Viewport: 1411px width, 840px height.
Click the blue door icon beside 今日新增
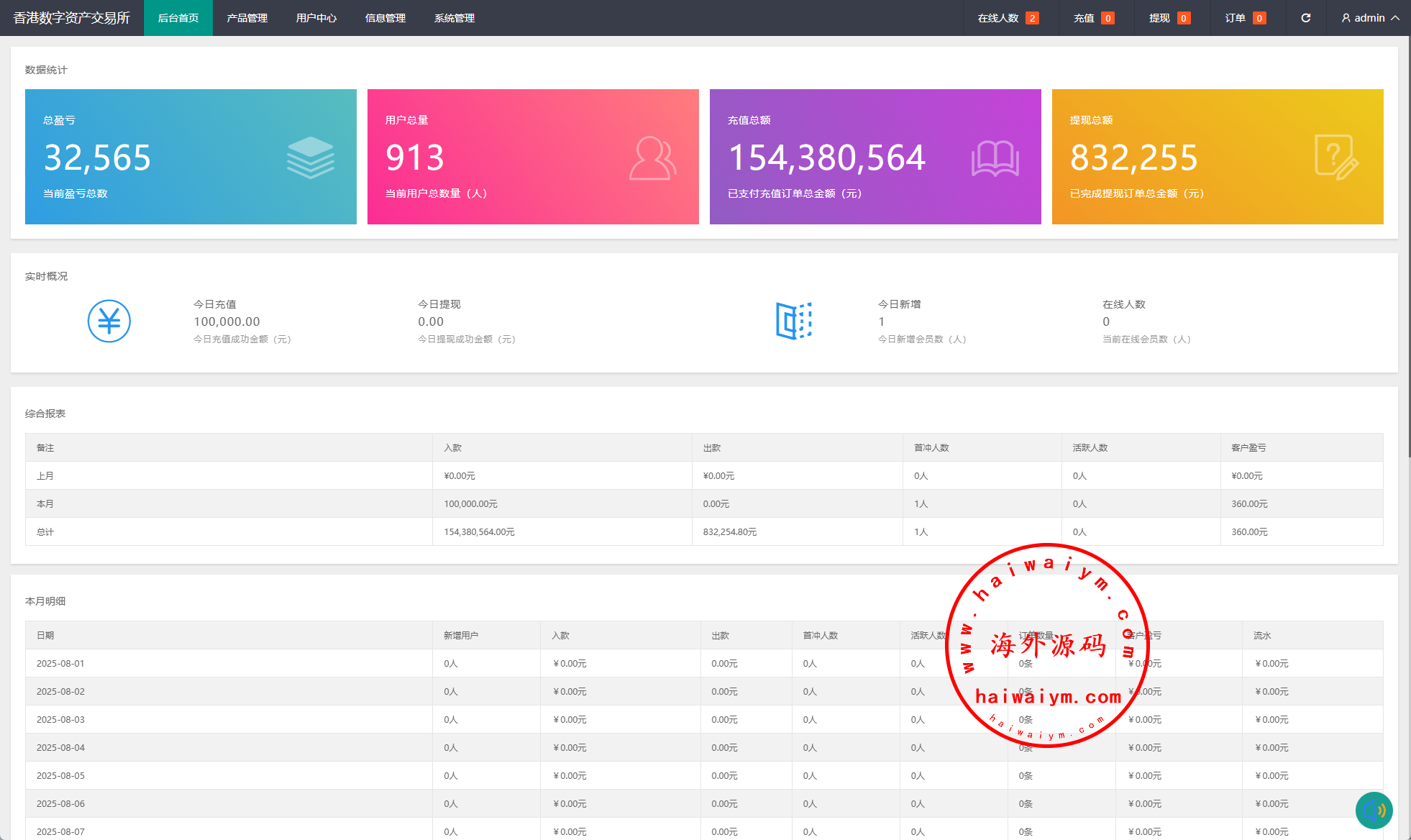(x=793, y=321)
